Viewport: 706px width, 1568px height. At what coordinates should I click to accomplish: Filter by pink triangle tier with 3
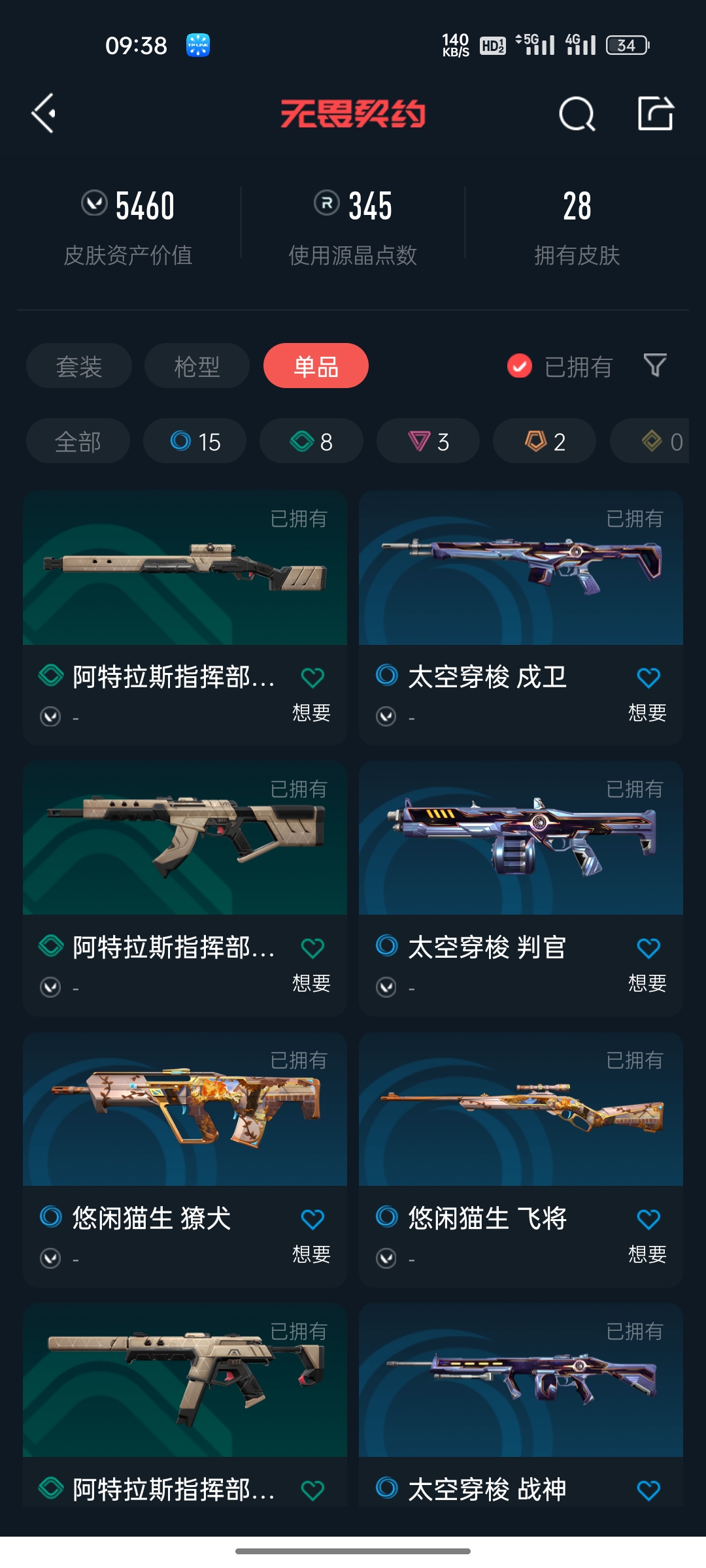pos(428,441)
